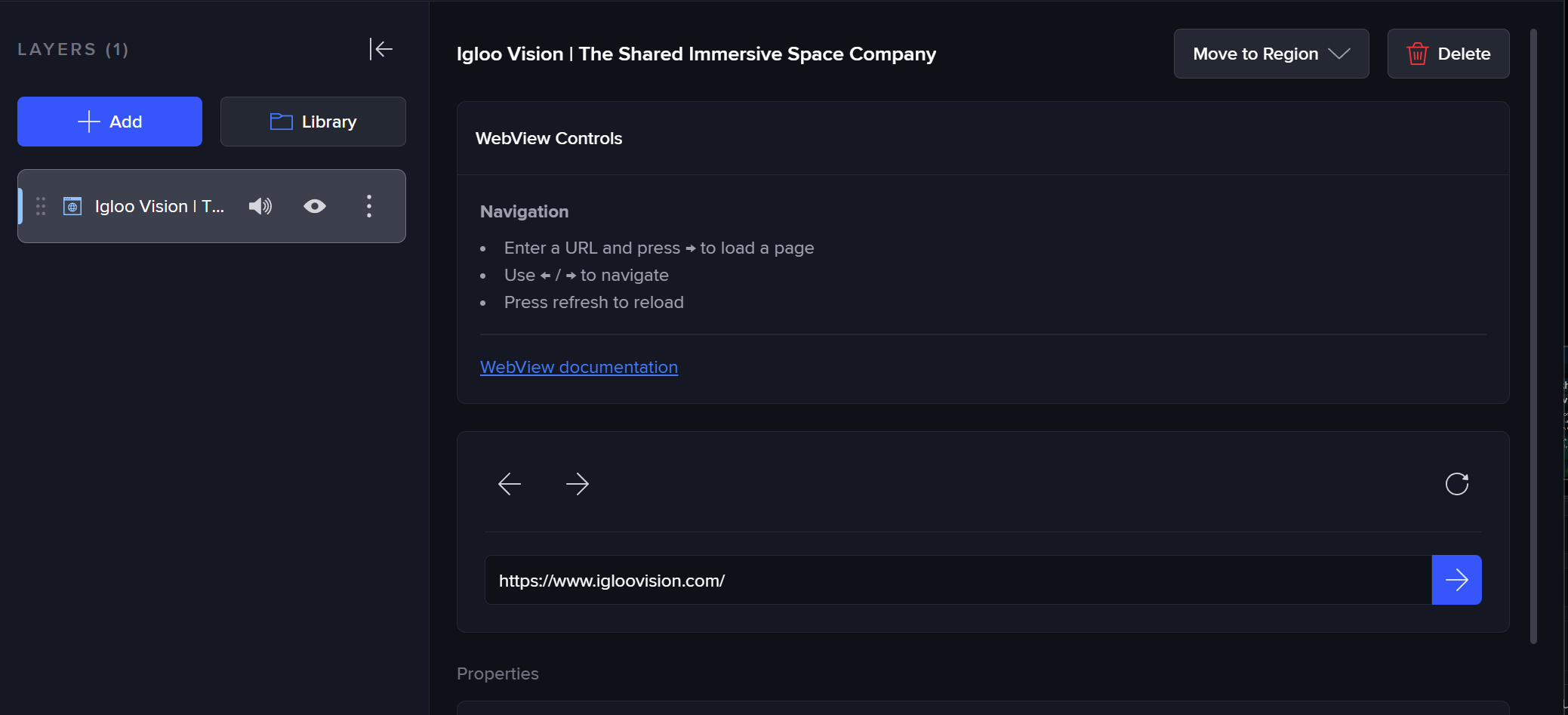Refresh the WebView page
Image resolution: width=1568 pixels, height=715 pixels.
(x=1456, y=484)
